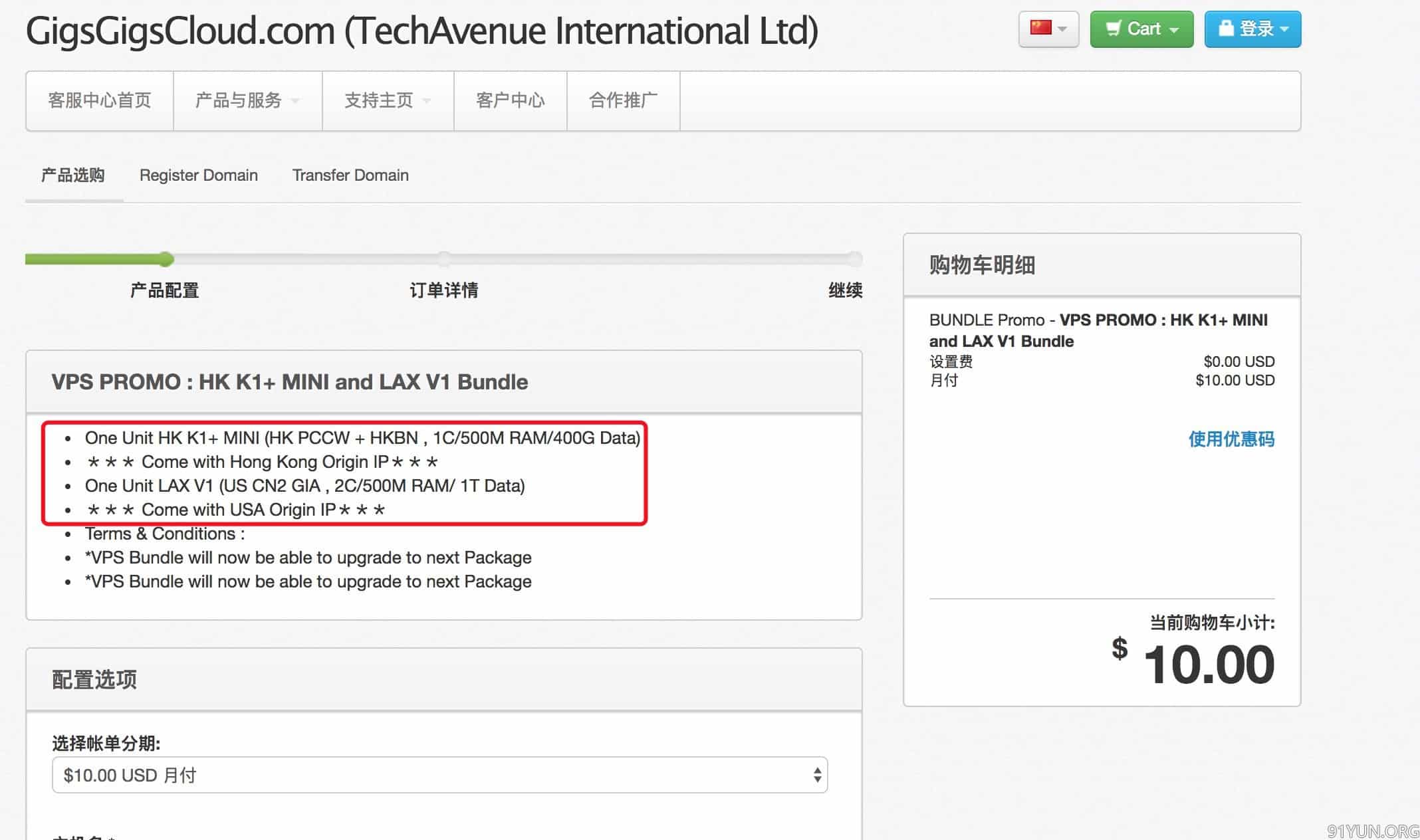This screenshot has height=840, width=1420.
Task: Click the 设置费 $0.00 USD value
Action: (1239, 362)
